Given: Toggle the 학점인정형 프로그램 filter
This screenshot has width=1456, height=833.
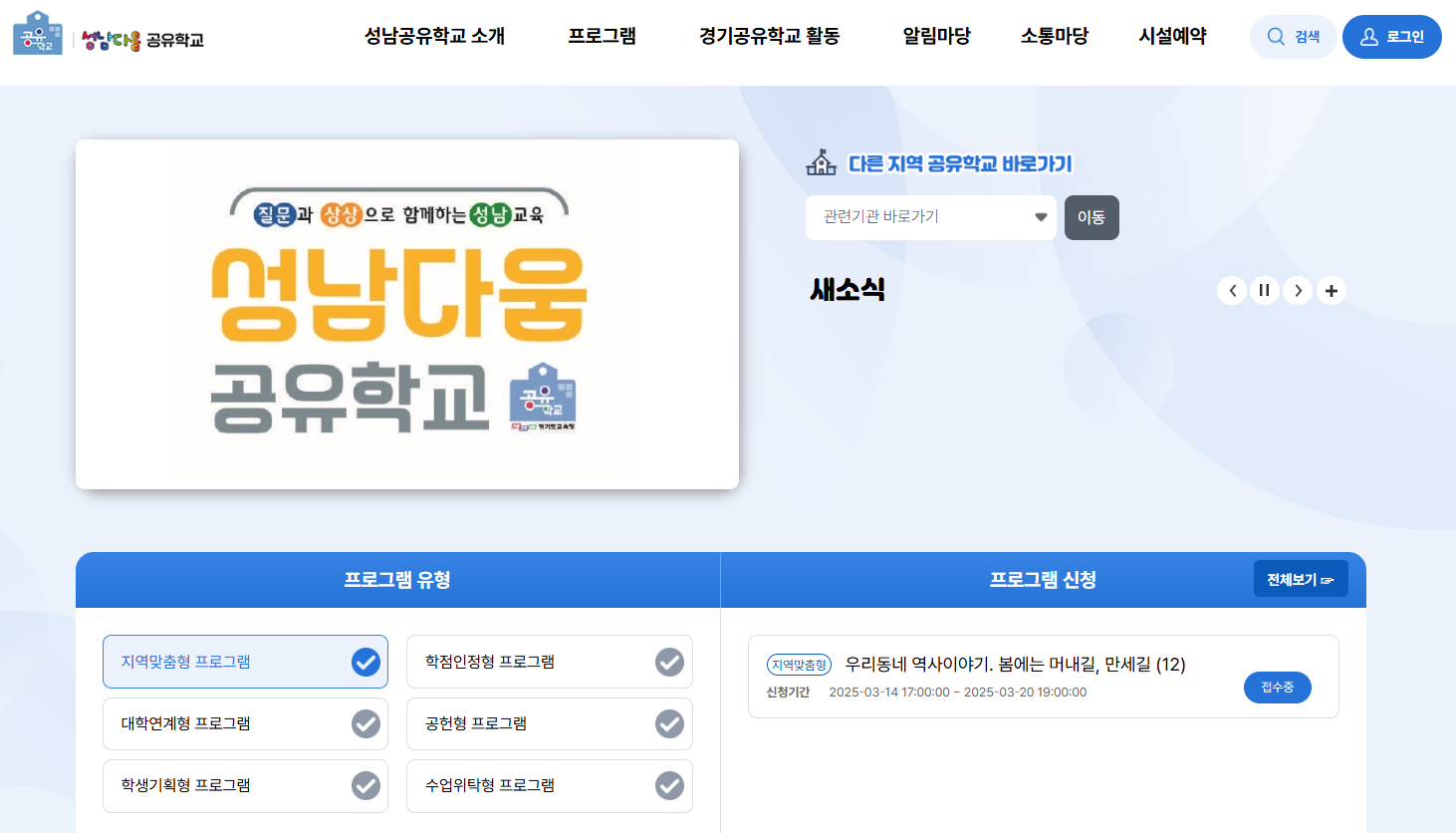Looking at the screenshot, I should (549, 662).
